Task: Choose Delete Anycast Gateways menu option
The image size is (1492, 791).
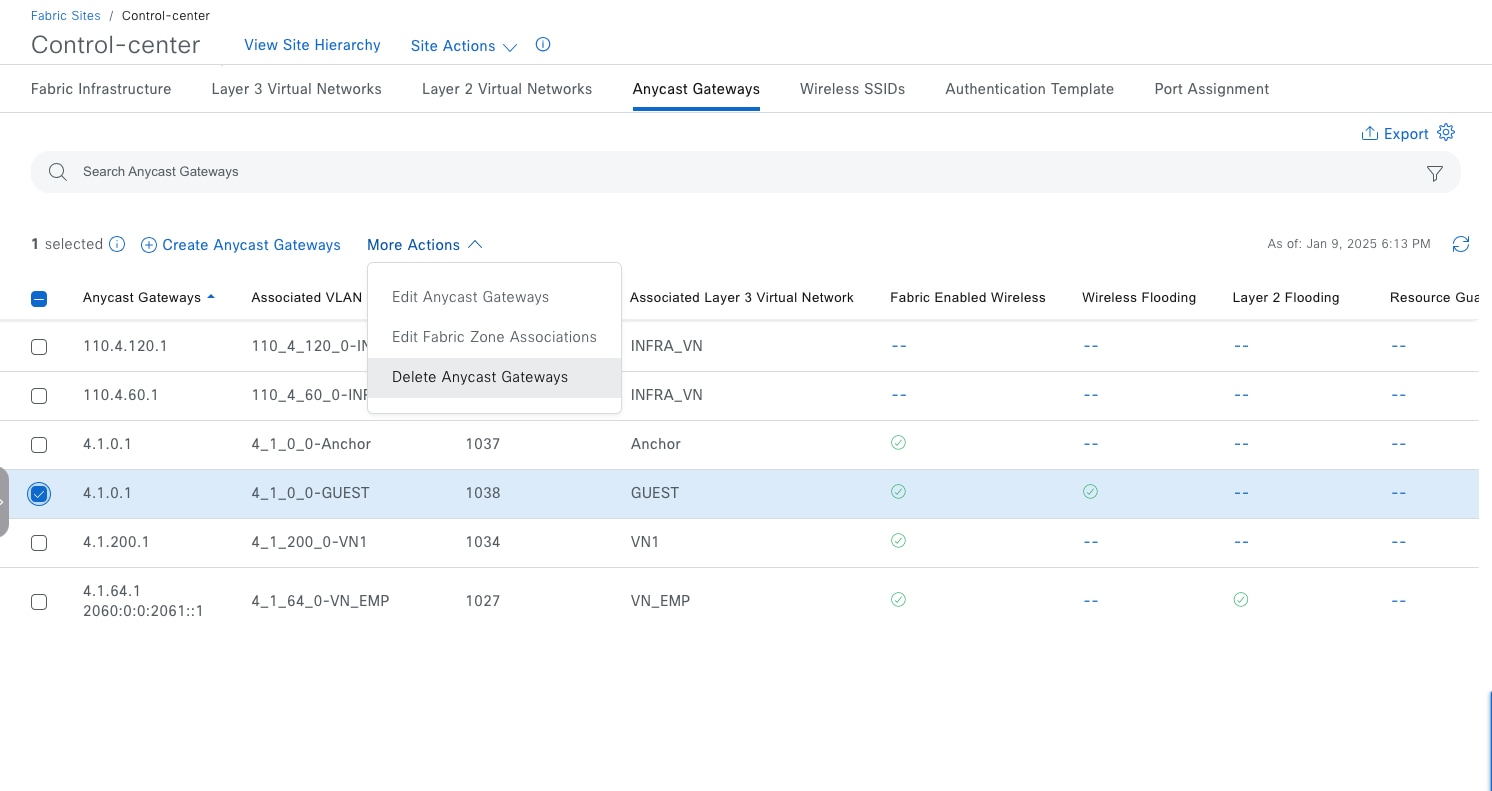Action: pyautogui.click(x=480, y=377)
